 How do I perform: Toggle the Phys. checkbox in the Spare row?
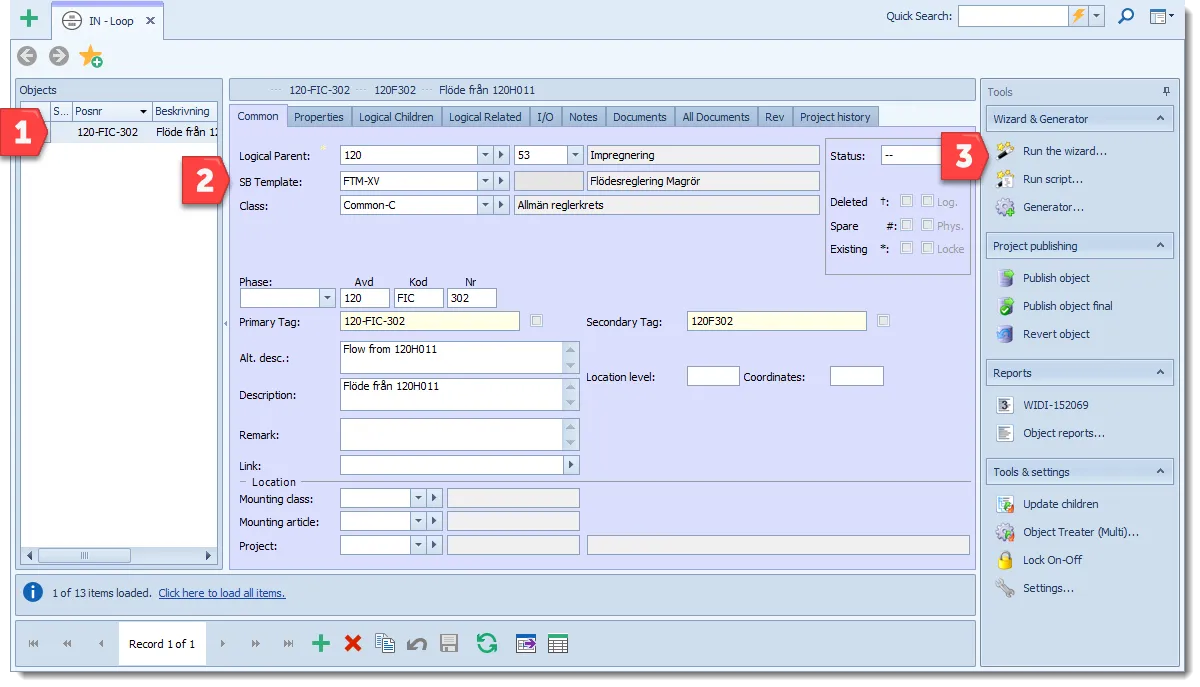point(927,225)
